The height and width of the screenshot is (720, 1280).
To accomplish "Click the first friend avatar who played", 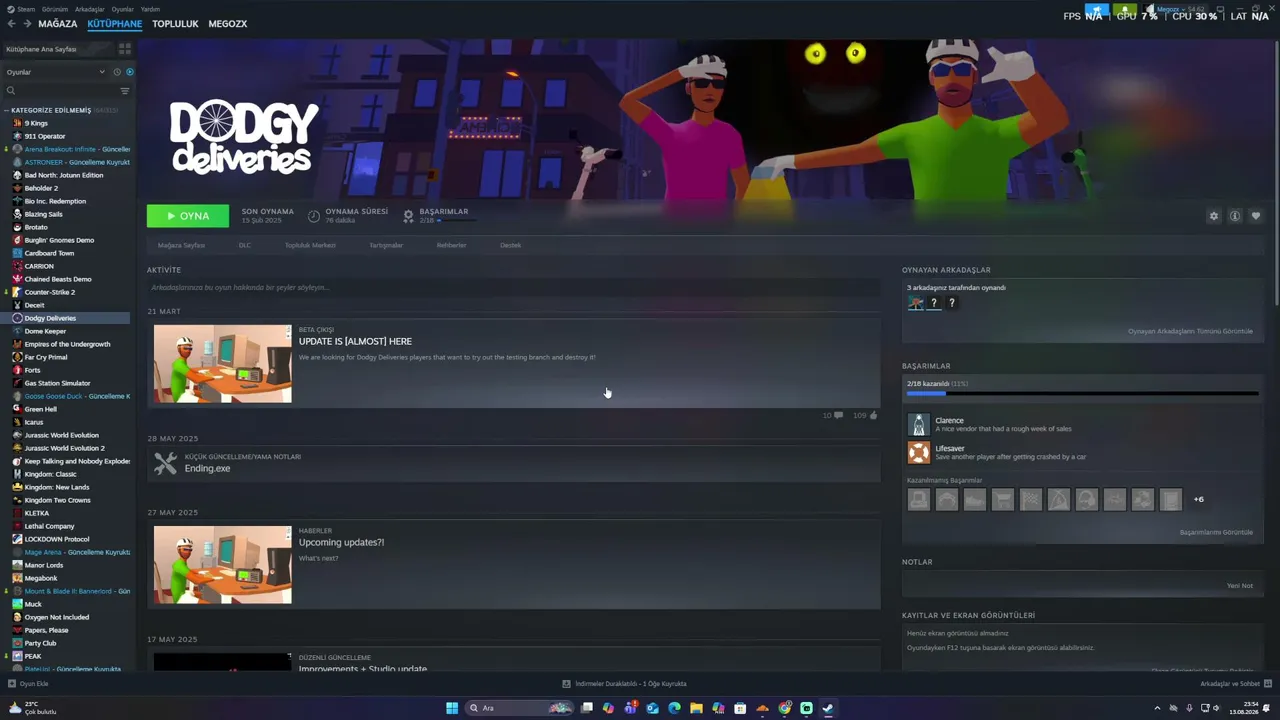I will coord(916,303).
